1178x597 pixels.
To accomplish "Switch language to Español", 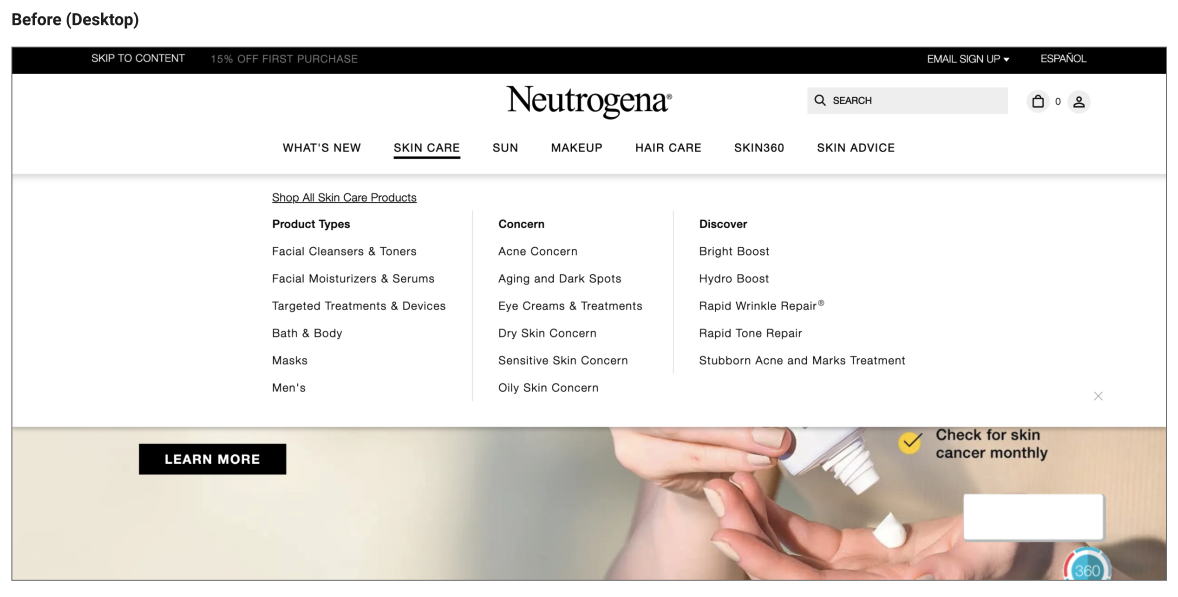I will (x=1063, y=59).
